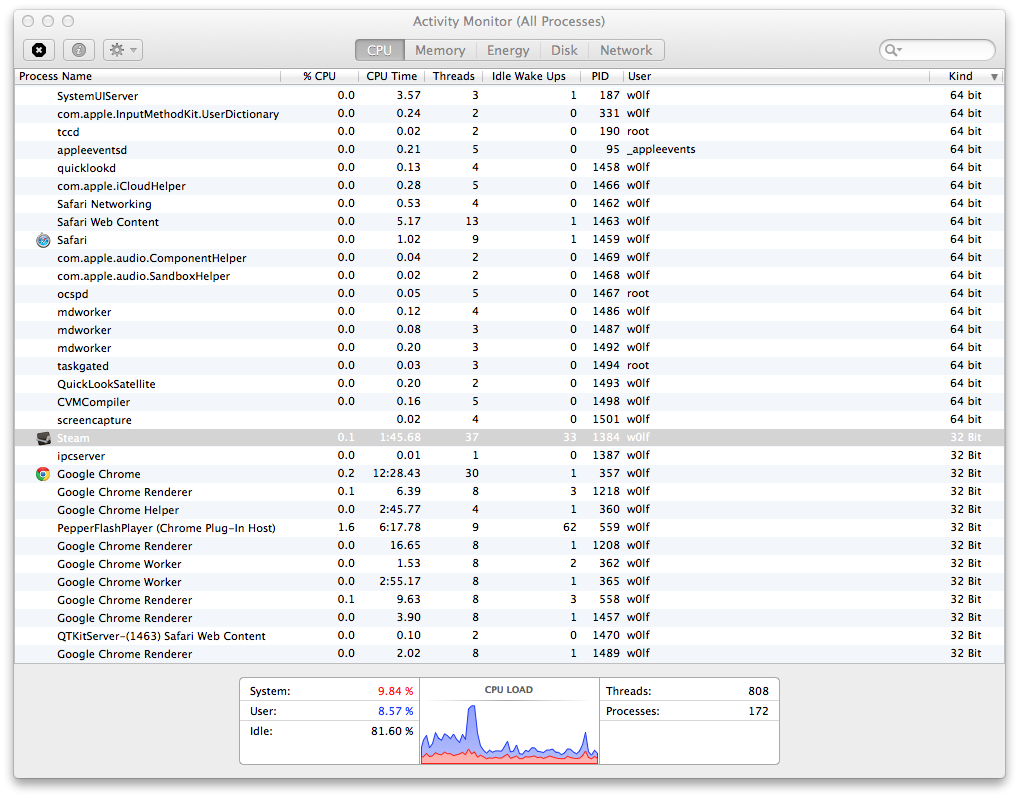Switch to the CPU tab
The width and height of the screenshot is (1019, 798).
[x=380, y=50]
